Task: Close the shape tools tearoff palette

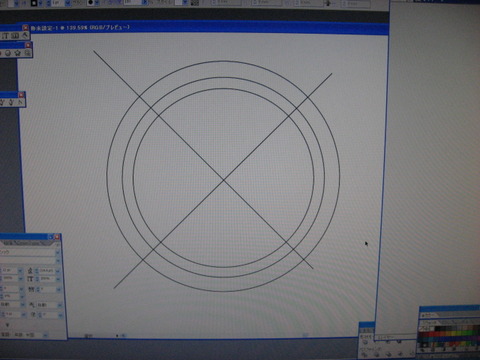Action: [28, 45]
